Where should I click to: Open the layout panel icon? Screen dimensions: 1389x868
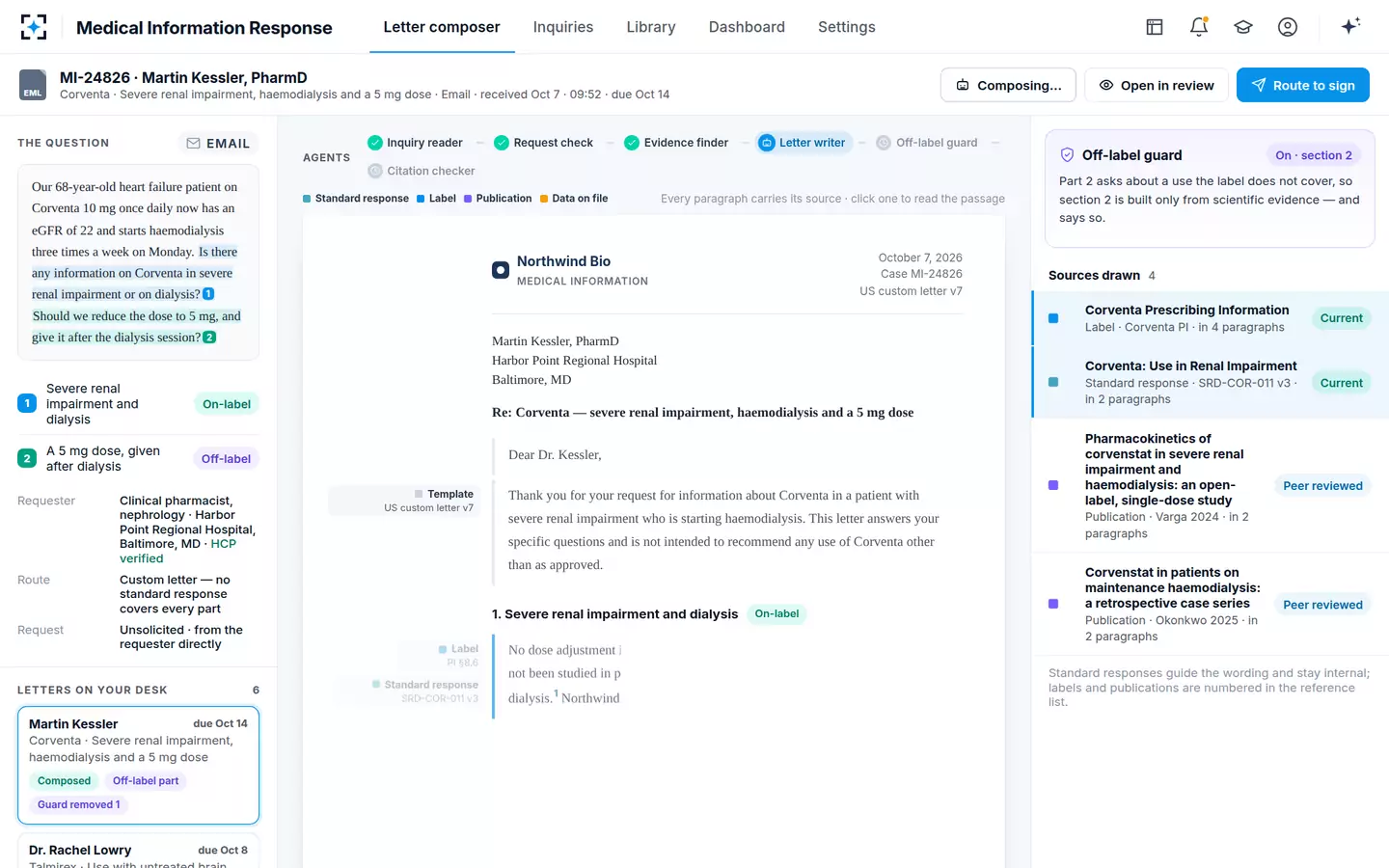point(1155,27)
